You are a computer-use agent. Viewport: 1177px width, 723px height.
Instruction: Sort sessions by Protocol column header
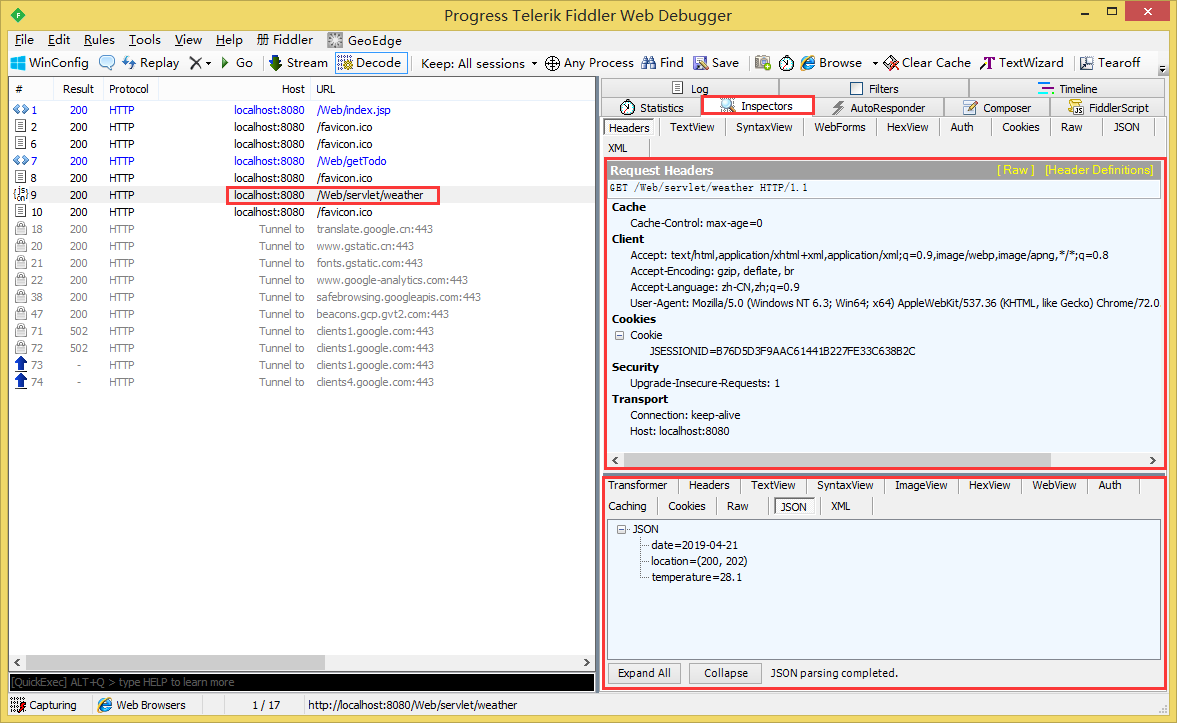[x=129, y=89]
